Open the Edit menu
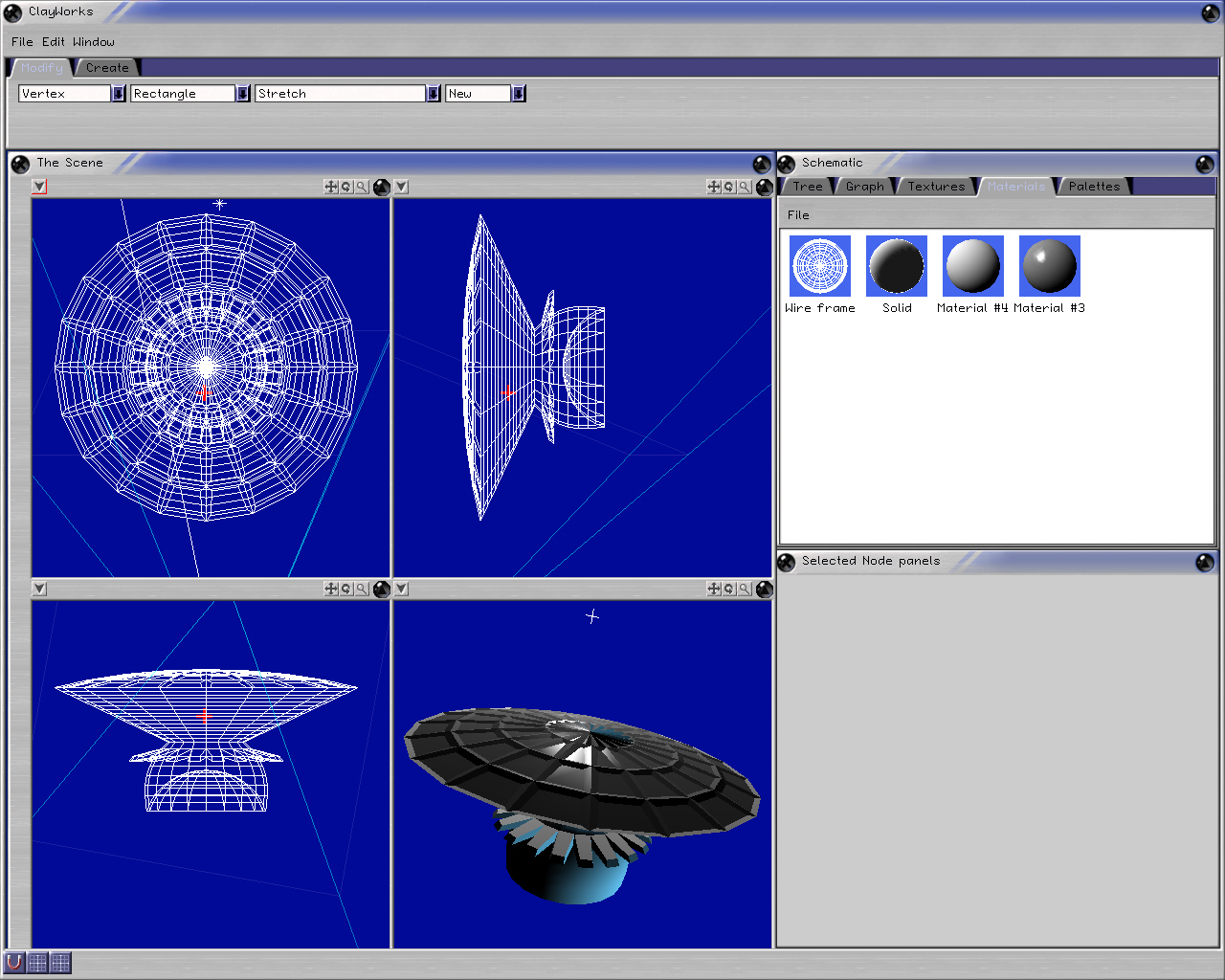This screenshot has width=1225, height=980. coord(54,42)
